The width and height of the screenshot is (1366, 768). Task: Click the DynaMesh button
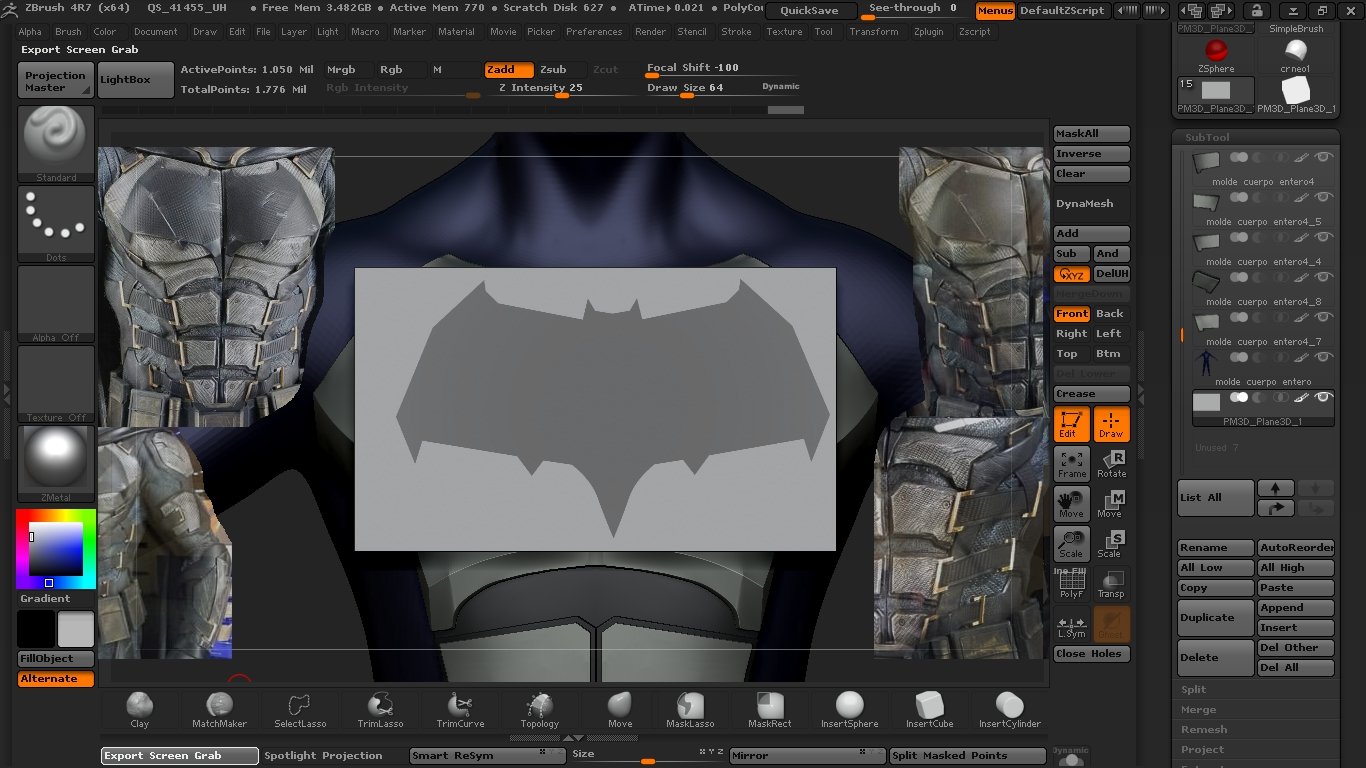pos(1092,204)
